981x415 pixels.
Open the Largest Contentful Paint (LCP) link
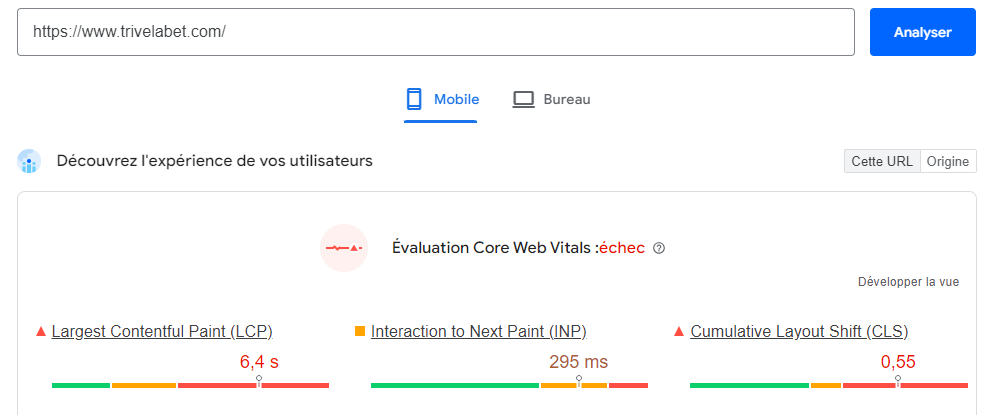point(162,331)
